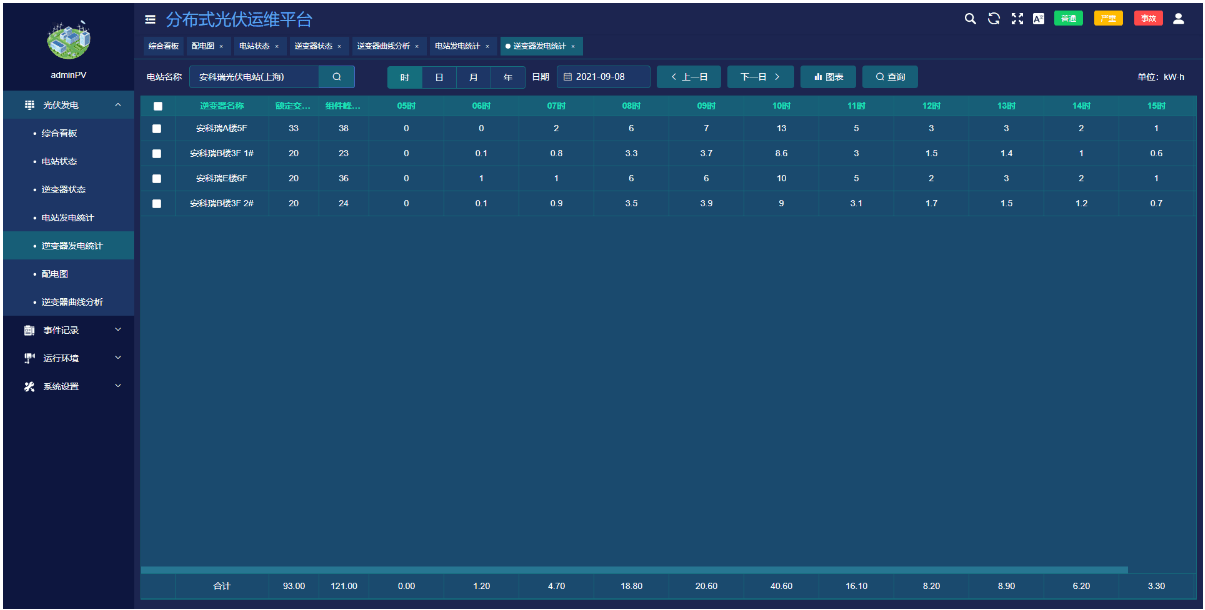Toggle fullscreen using the expand icon
The height and width of the screenshot is (610, 1205).
tap(1017, 18)
